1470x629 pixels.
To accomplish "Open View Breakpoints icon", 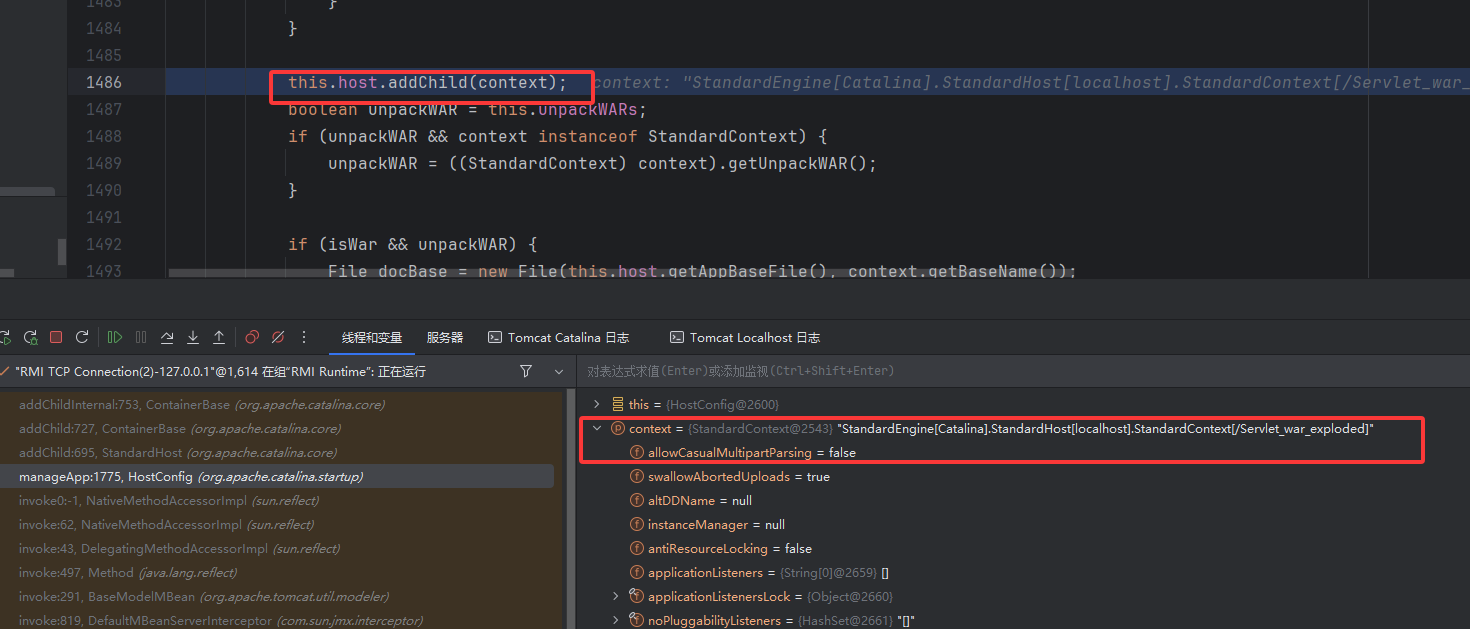I will [x=252, y=337].
